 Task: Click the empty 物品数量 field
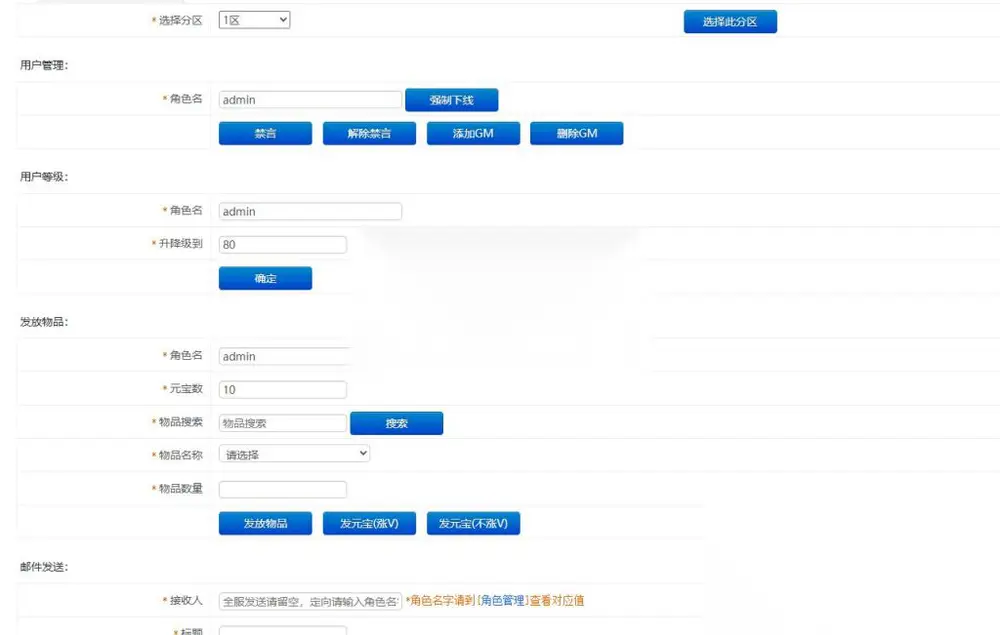point(283,489)
